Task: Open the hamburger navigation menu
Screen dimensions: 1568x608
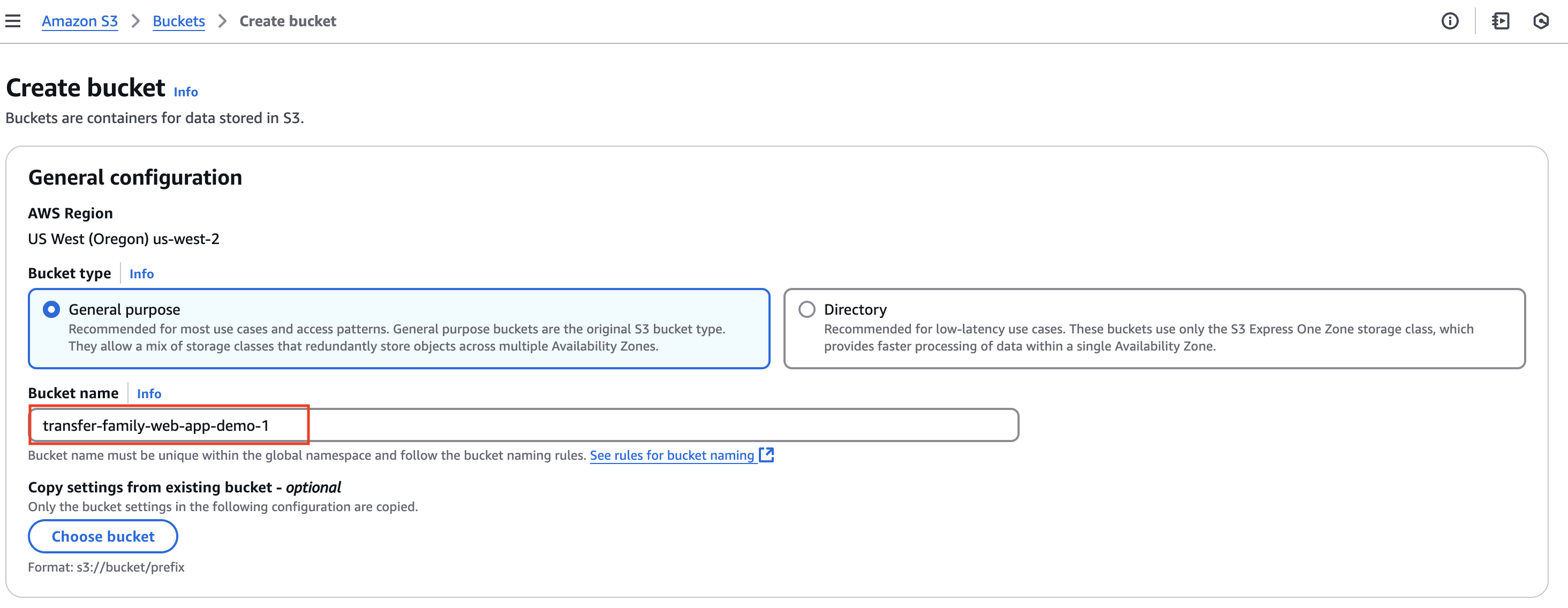Action: coord(13,21)
